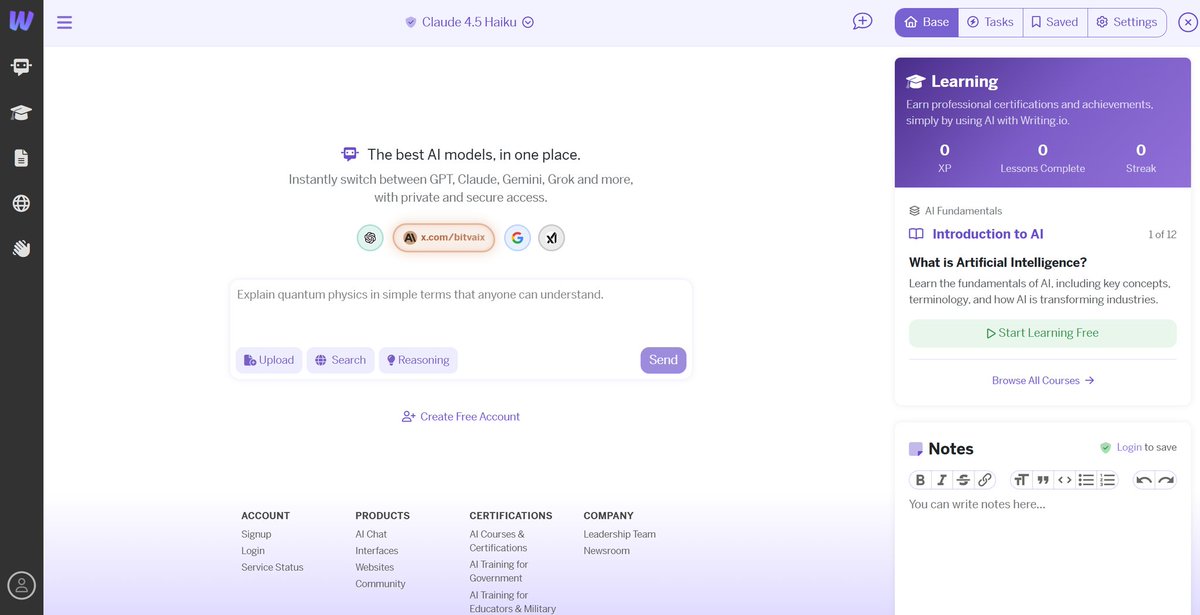
Task: Click the XP counter
Action: click(x=944, y=158)
